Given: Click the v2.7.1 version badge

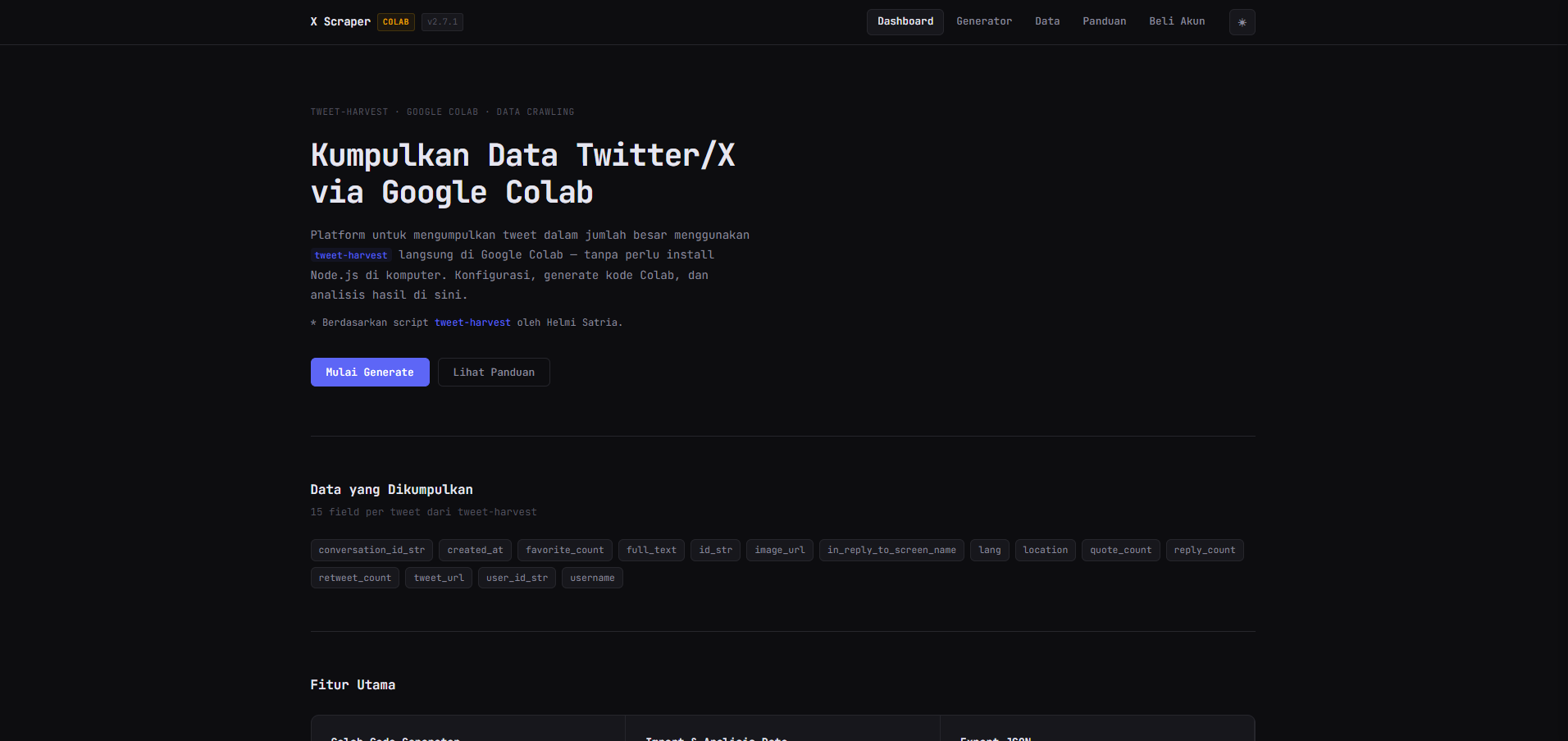Looking at the screenshot, I should click(x=443, y=22).
